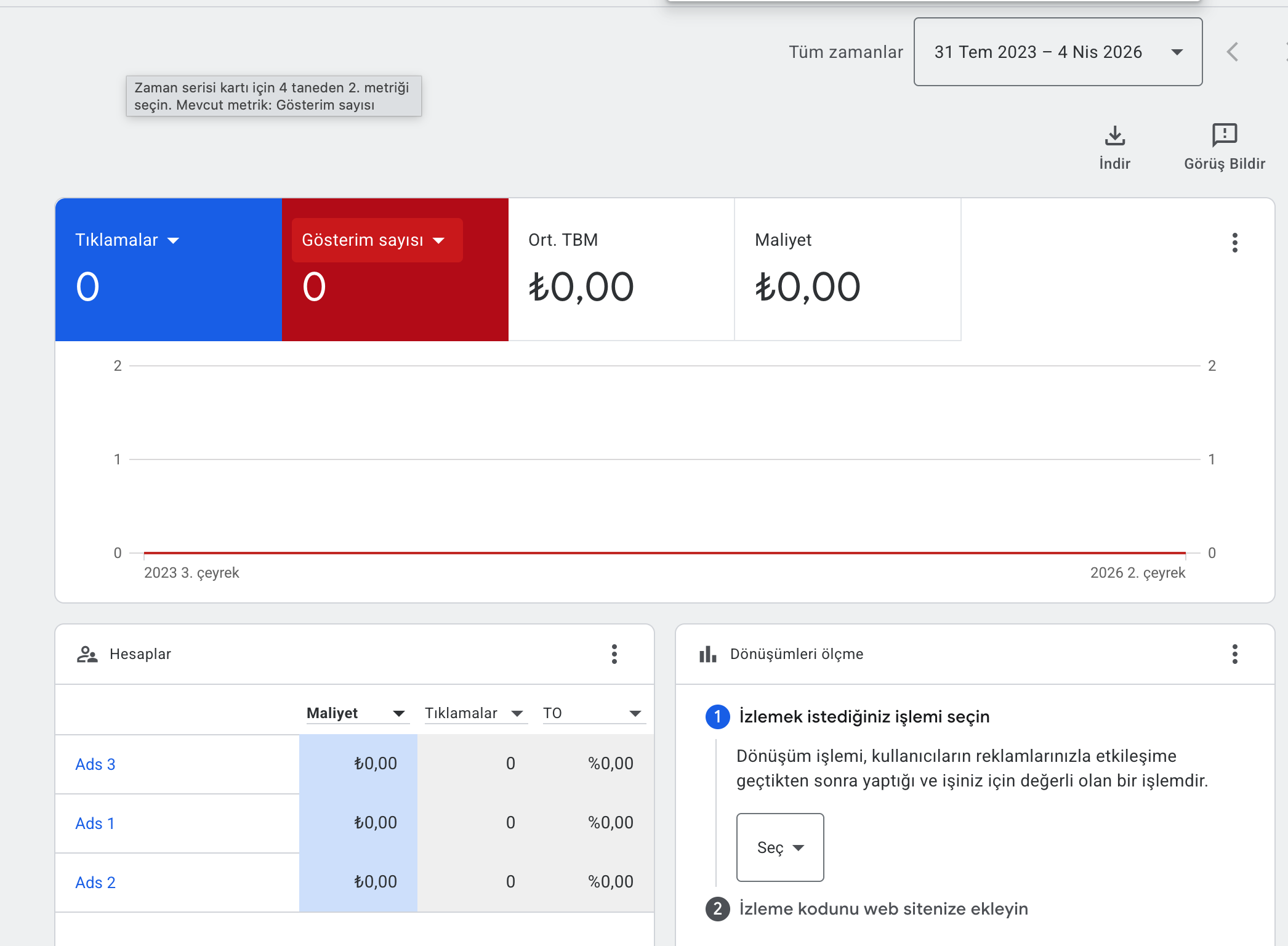
Task: Click the Ads 3 Maliyet value ₺0,00
Action: pos(376,764)
